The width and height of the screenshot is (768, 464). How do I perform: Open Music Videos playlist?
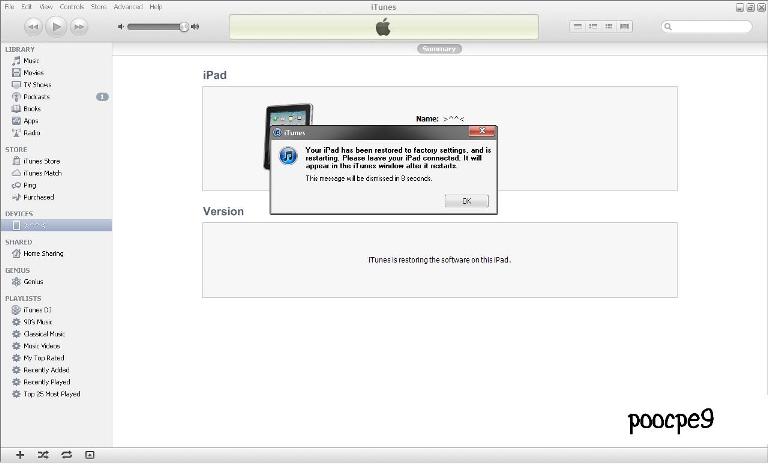coord(42,346)
